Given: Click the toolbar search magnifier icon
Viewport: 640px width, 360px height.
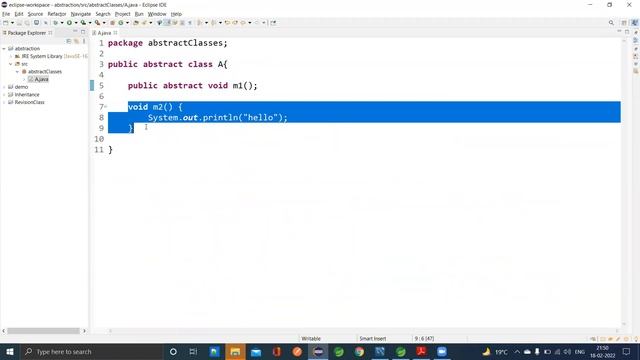Looking at the screenshot, I should pyautogui.click(x=611, y=23).
